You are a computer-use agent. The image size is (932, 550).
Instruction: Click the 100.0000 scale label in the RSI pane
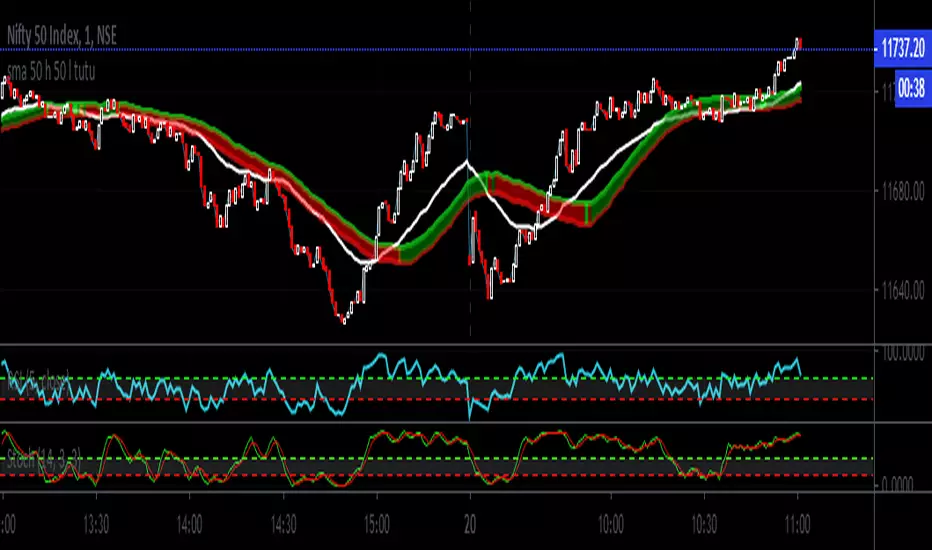coord(903,354)
